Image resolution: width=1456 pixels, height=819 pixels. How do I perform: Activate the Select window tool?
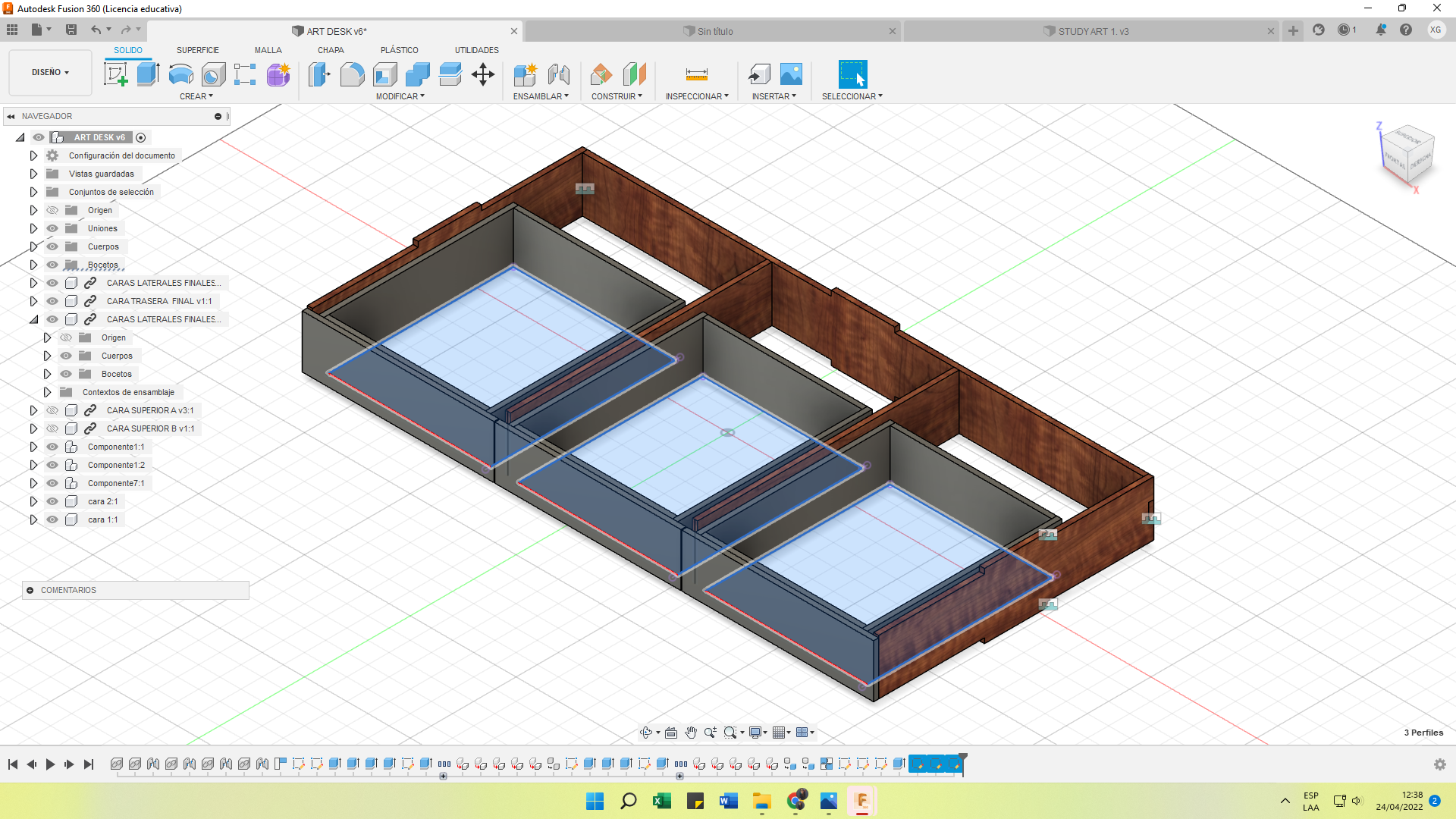pos(852,74)
